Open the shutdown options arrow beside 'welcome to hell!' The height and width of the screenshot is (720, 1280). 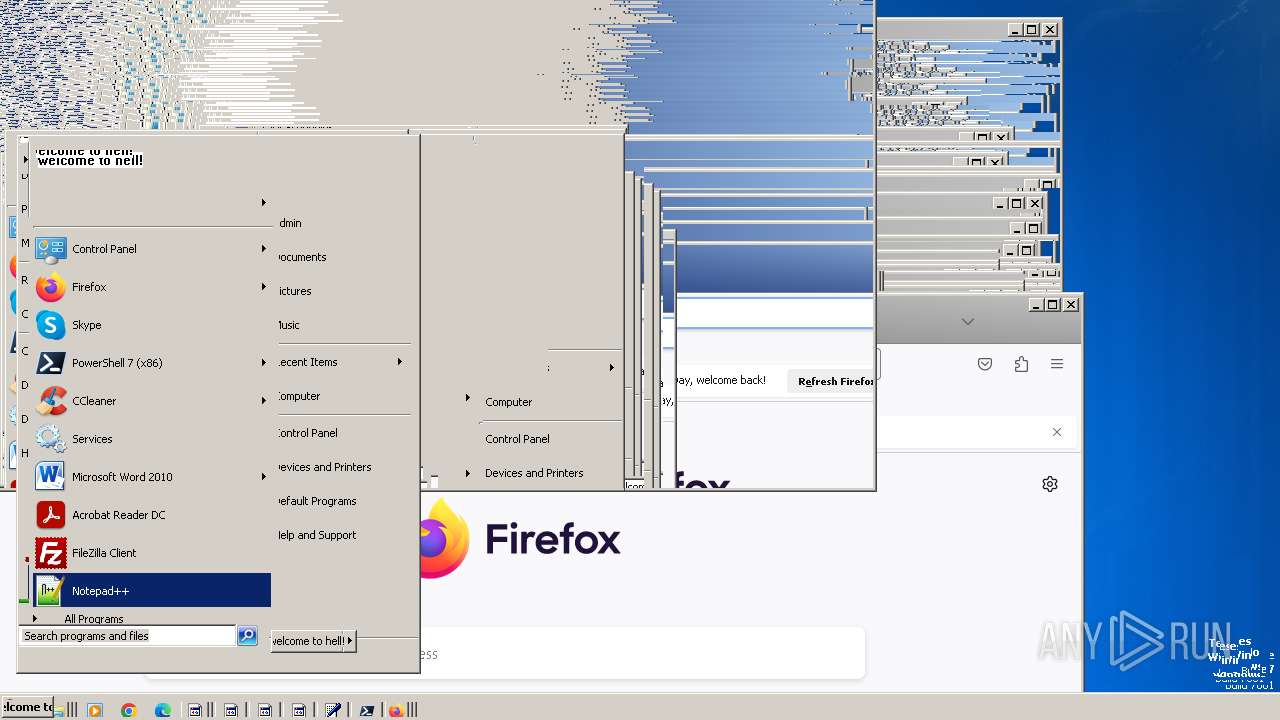coord(350,641)
